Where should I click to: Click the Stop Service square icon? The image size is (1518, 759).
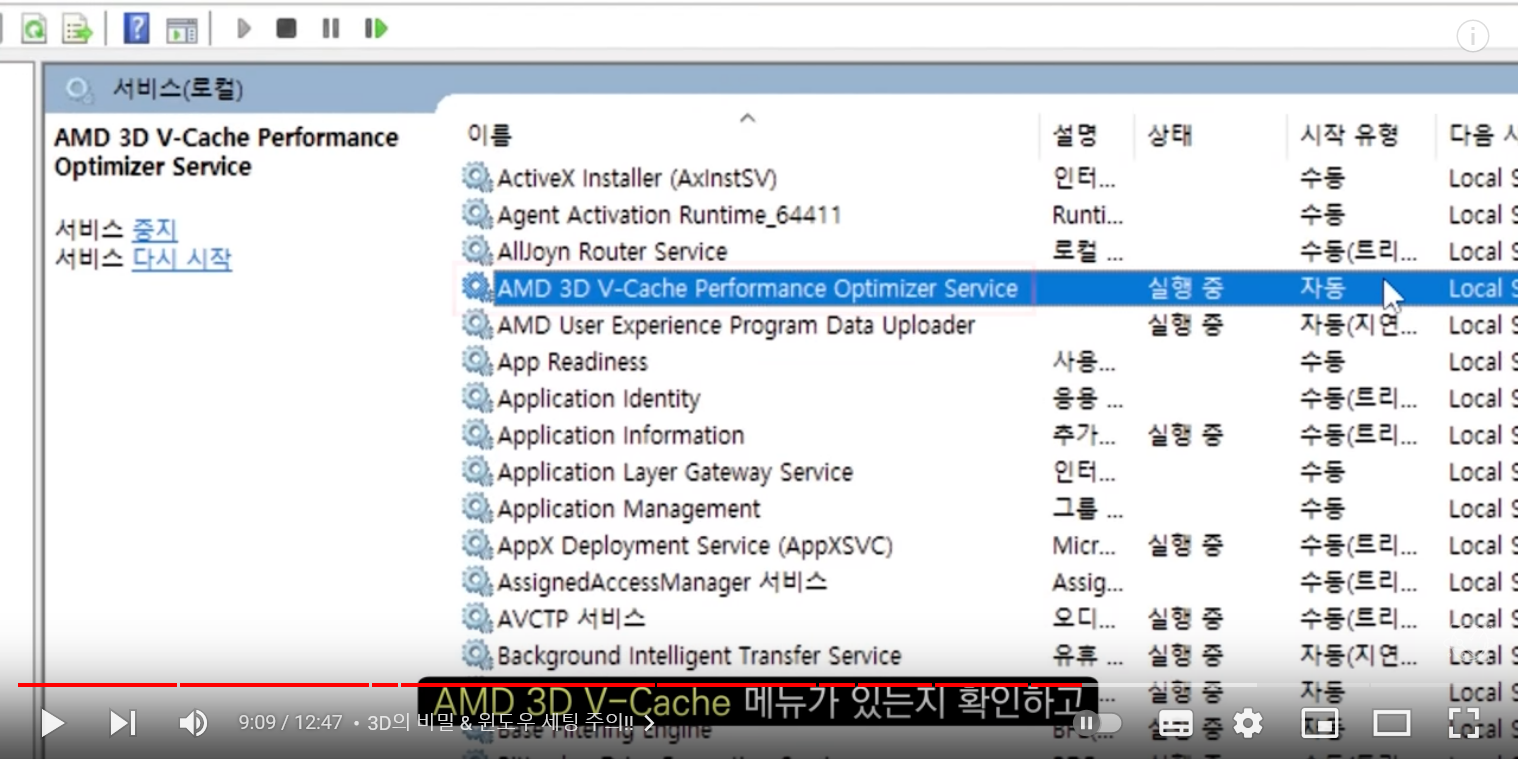tap(287, 28)
